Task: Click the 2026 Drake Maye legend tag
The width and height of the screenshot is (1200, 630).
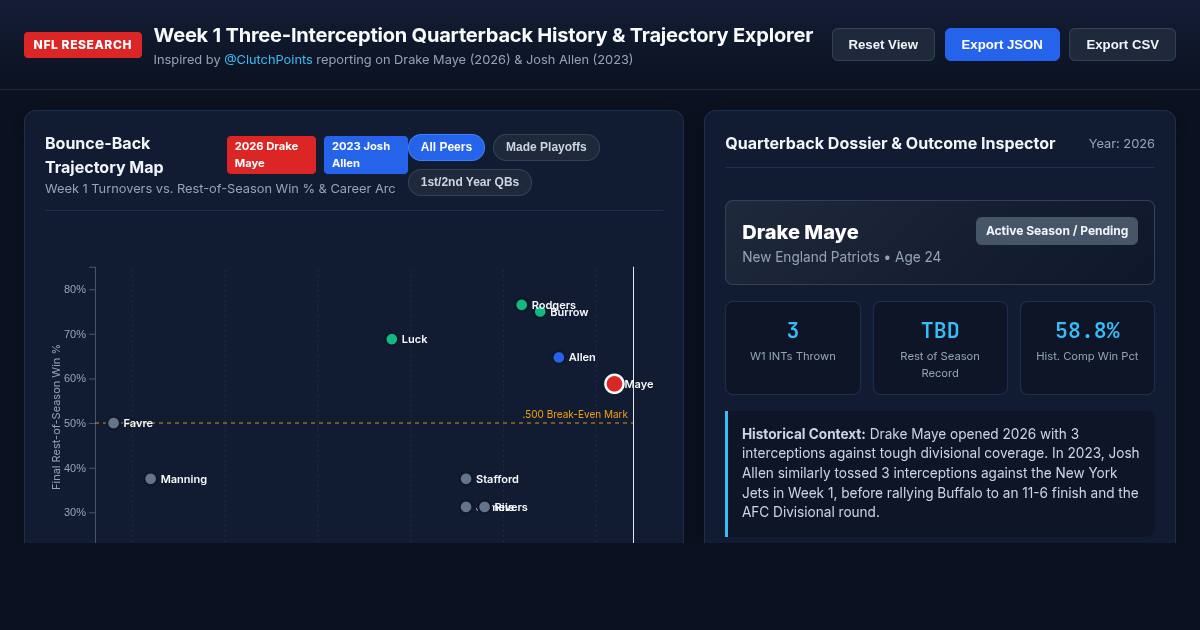Action: [x=271, y=155]
